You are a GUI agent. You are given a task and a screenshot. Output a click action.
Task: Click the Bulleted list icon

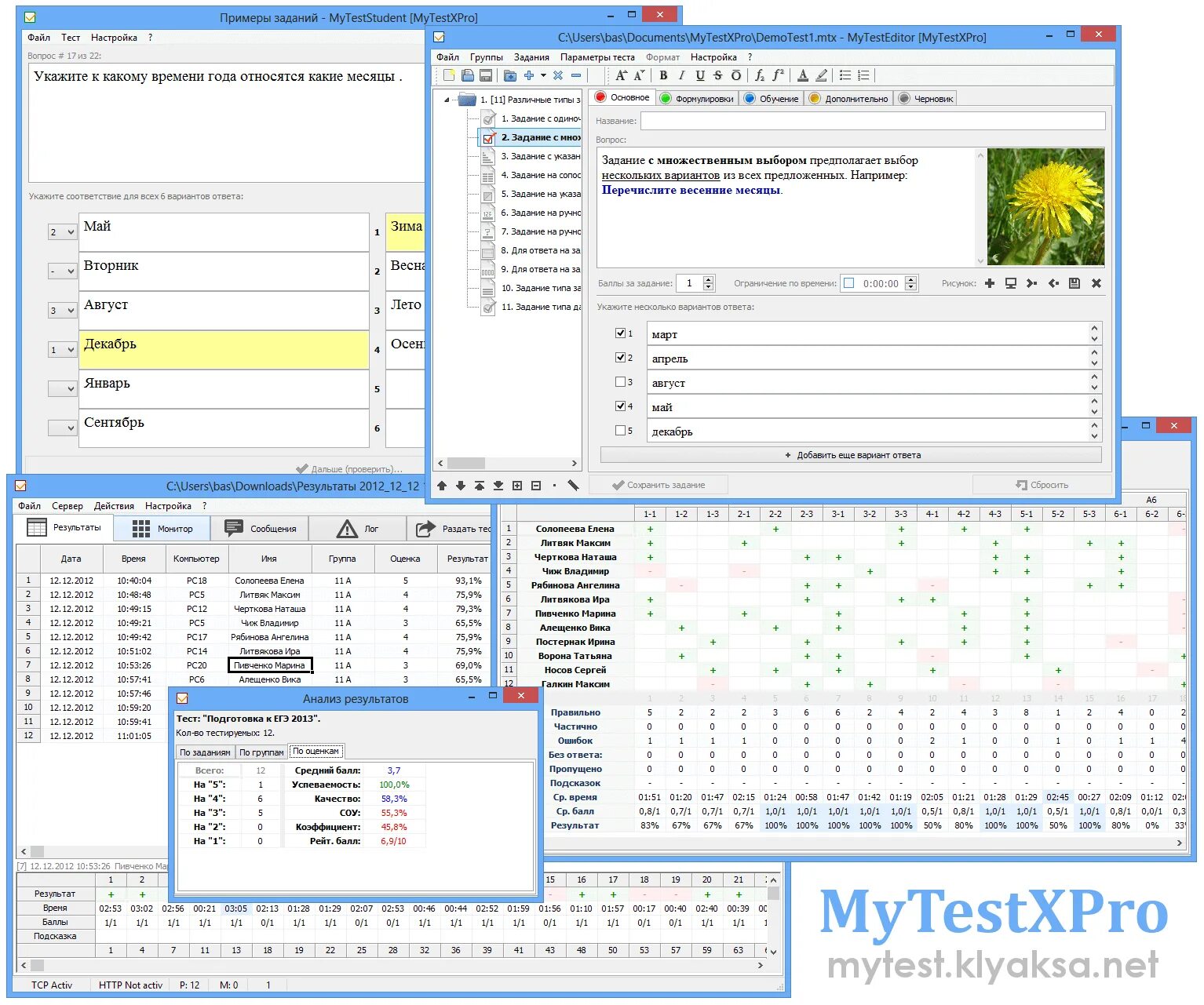pos(845,75)
